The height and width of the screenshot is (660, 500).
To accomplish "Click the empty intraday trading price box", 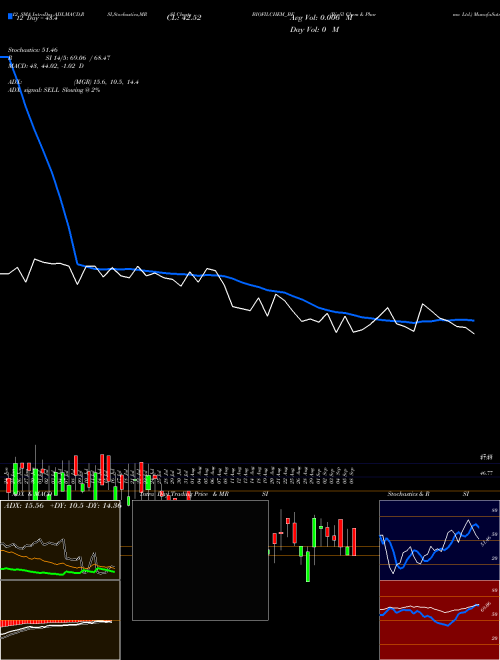I will (200, 560).
